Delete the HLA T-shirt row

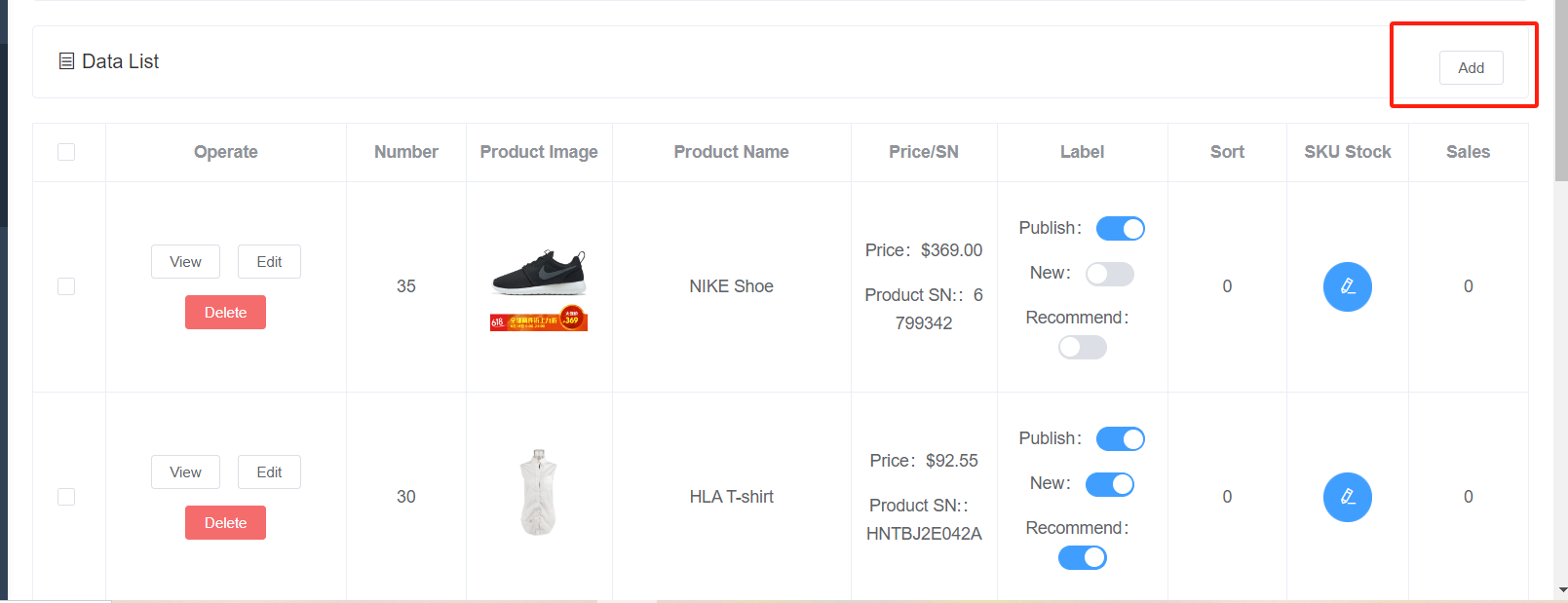point(225,523)
